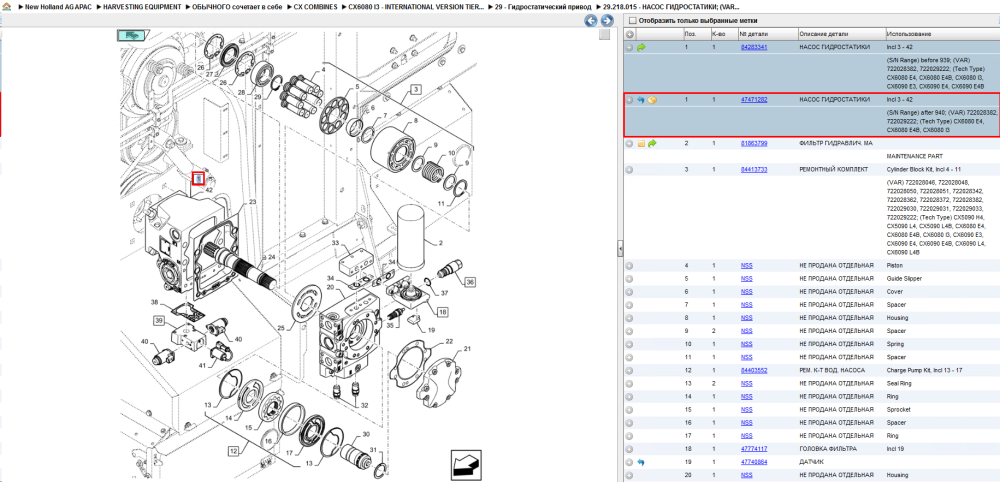Screen dimensions: 1000x482
Task: Click the round icon in the 47740884 row
Action: pos(629,462)
